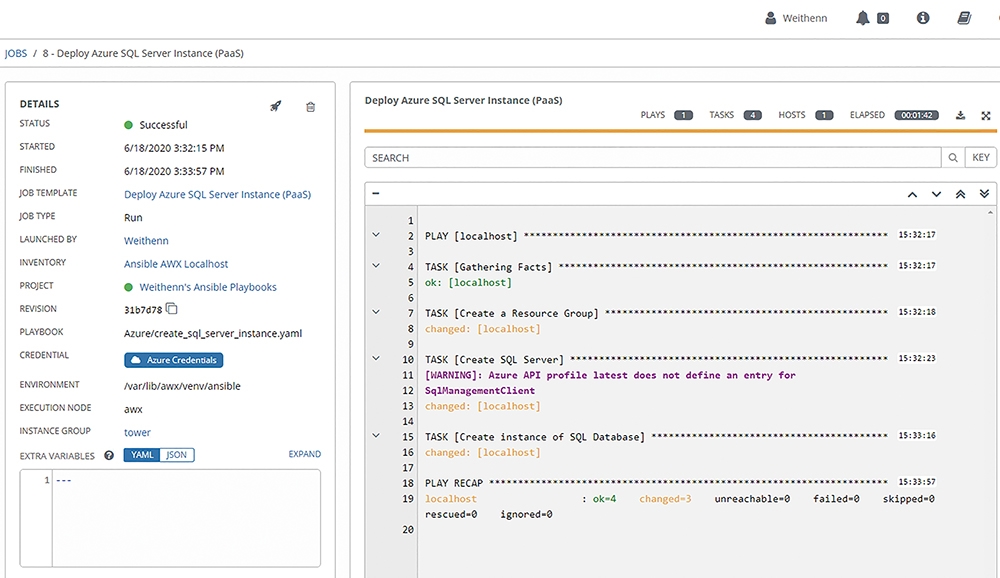Go to top of output

pyautogui.click(x=960, y=195)
